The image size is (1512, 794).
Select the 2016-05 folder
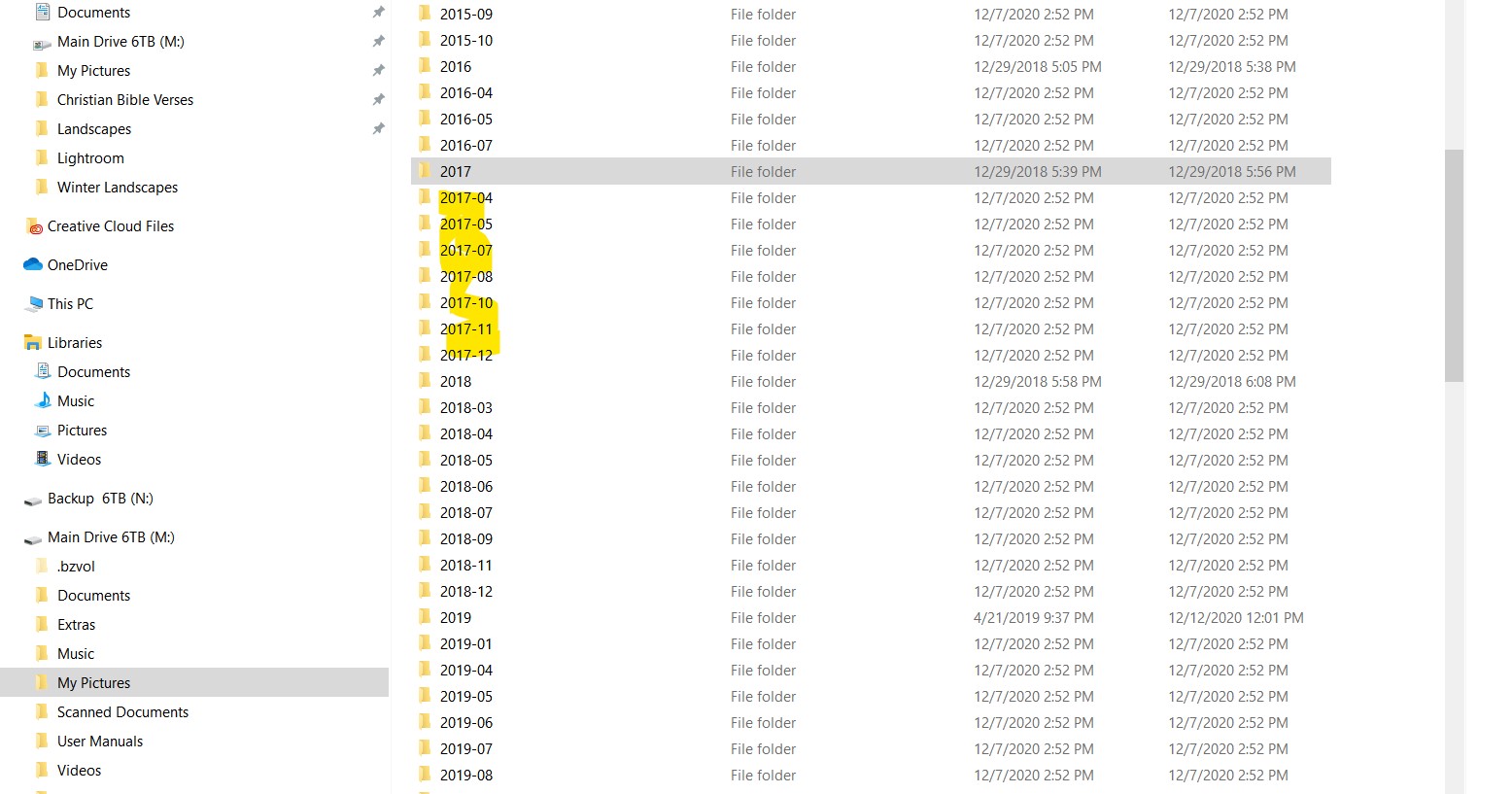pyautogui.click(x=466, y=119)
